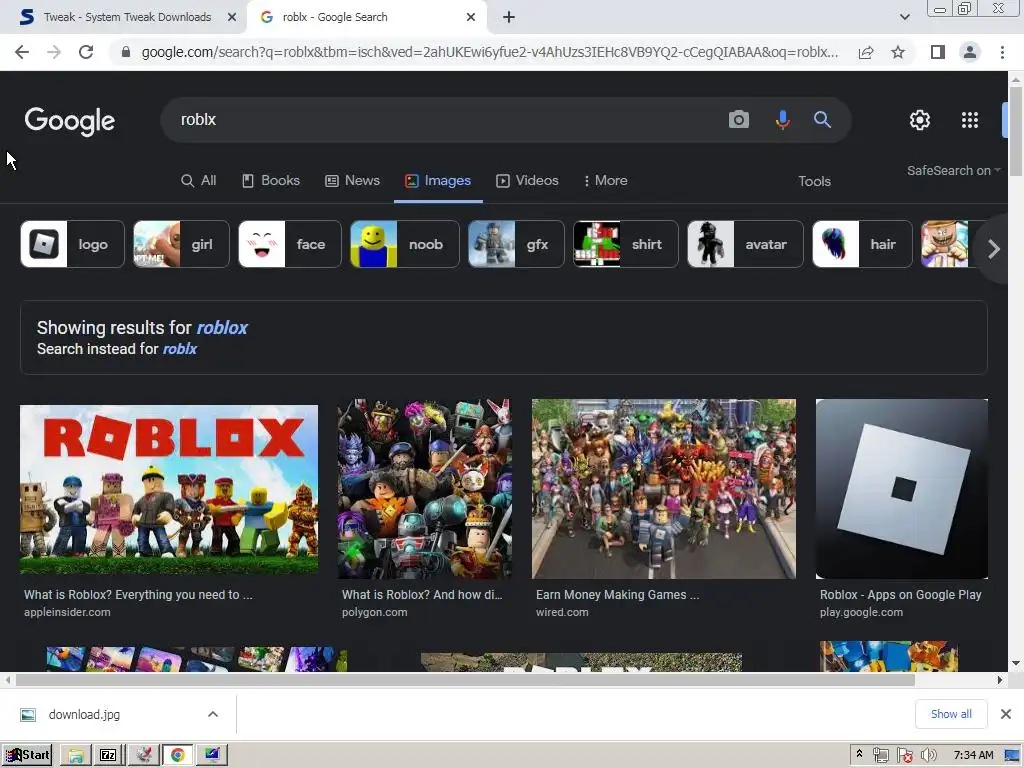Viewport: 1024px width, 768px height.
Task: Select the gfx suggestion chip
Action: pos(516,244)
